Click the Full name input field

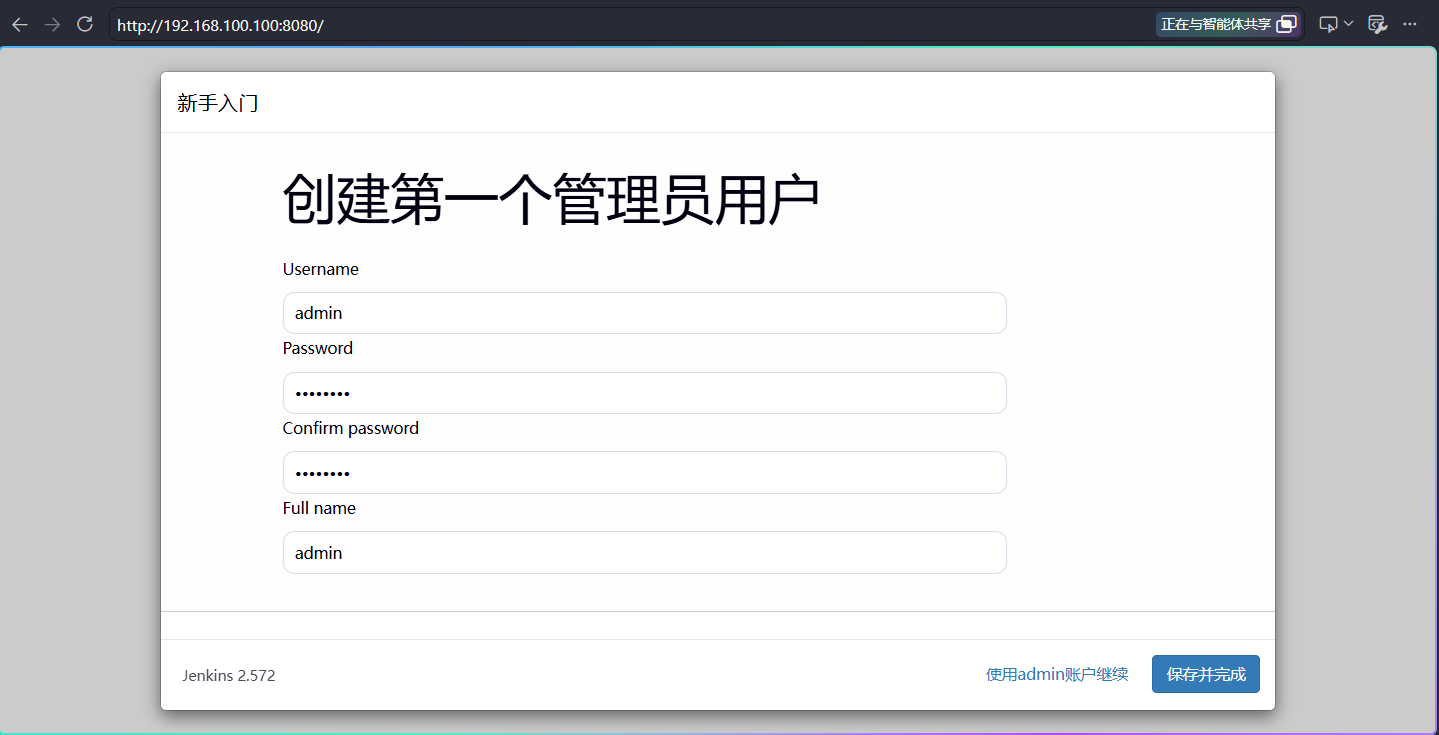[x=644, y=552]
